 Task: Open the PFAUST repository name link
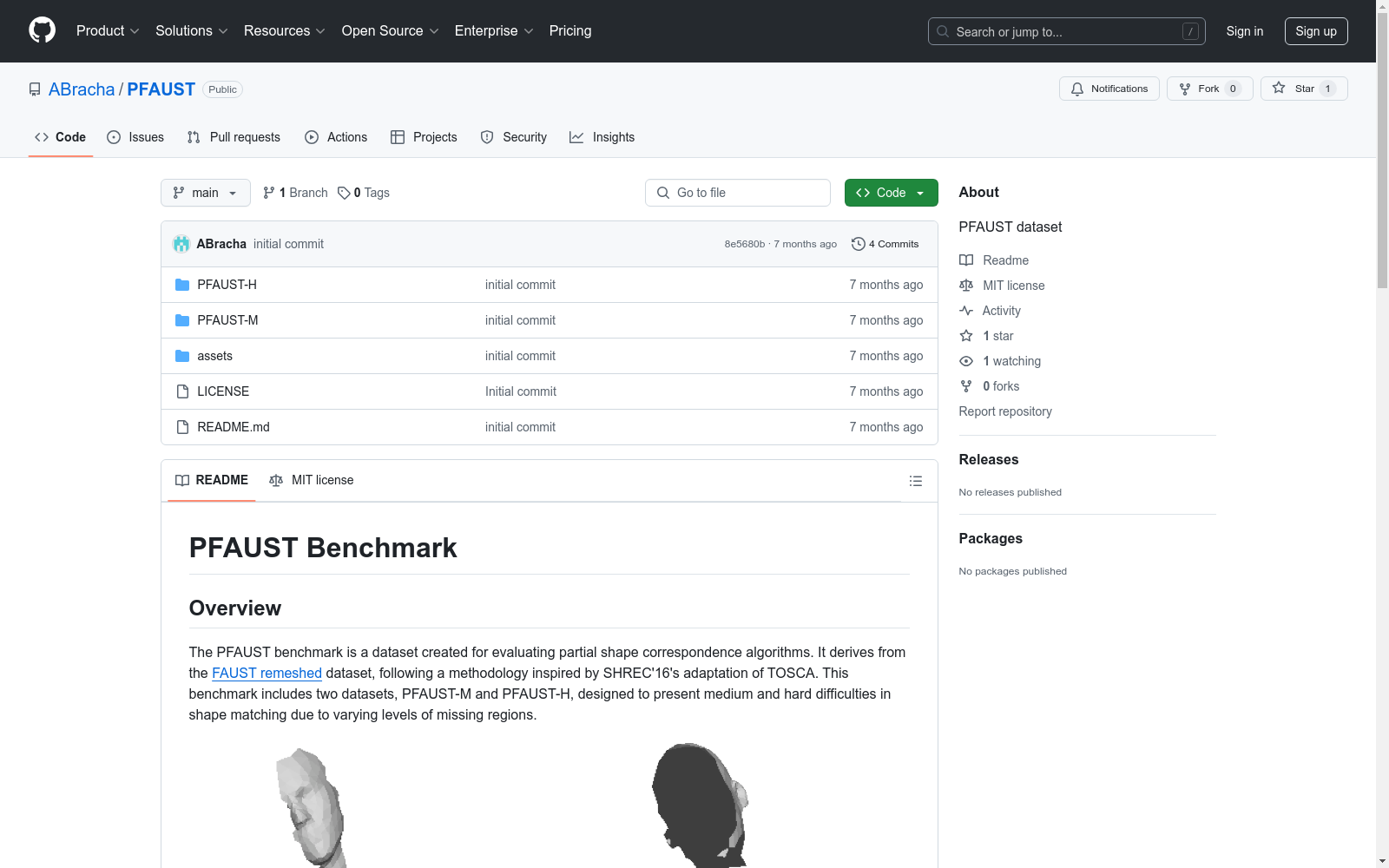(x=161, y=89)
